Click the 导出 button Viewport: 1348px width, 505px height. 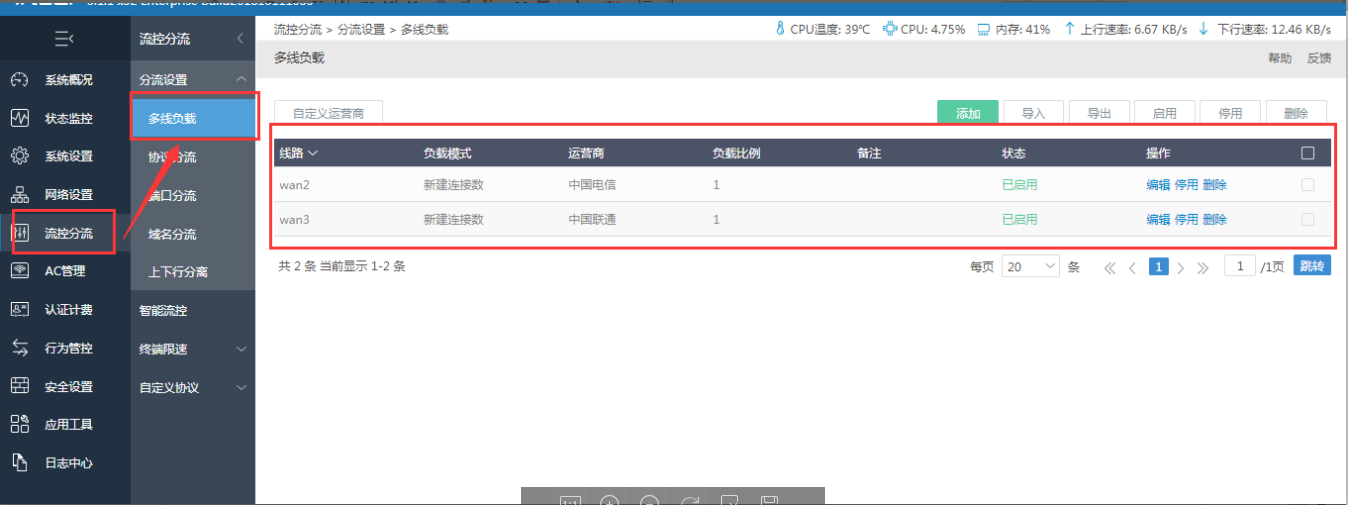click(x=1099, y=113)
